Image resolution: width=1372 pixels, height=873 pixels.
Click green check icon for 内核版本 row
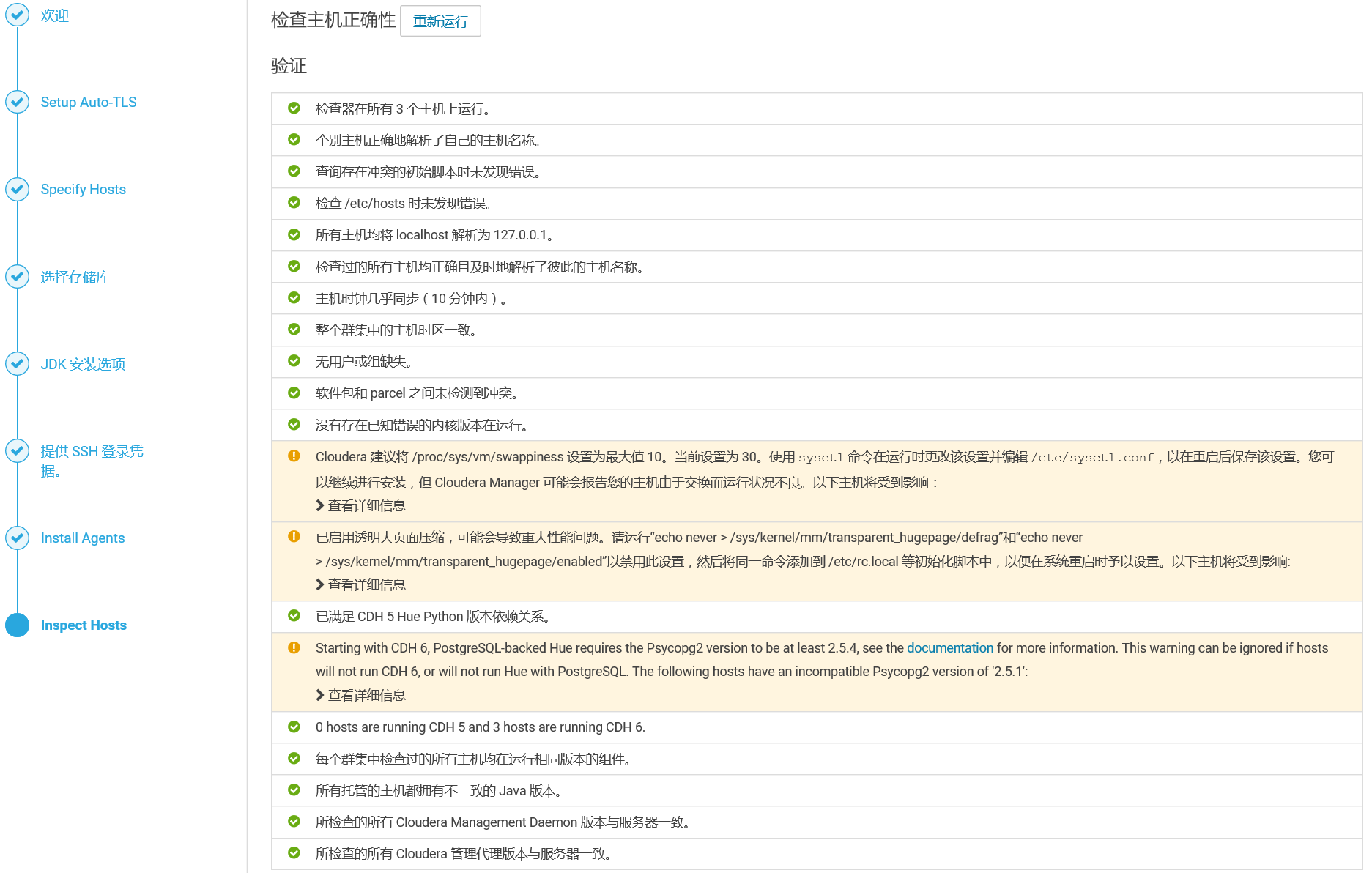pos(294,425)
